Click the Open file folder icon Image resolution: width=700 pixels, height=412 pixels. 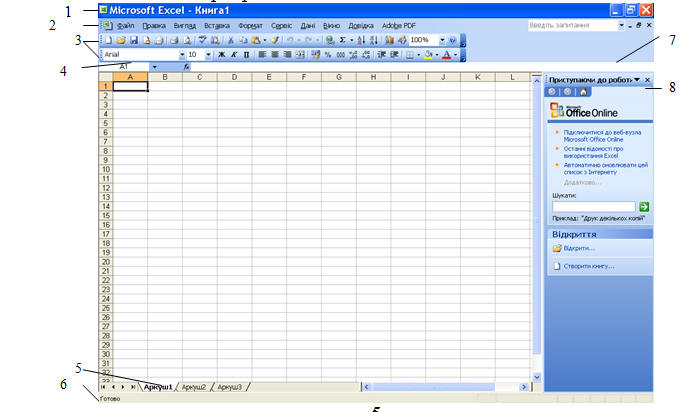click(x=121, y=40)
